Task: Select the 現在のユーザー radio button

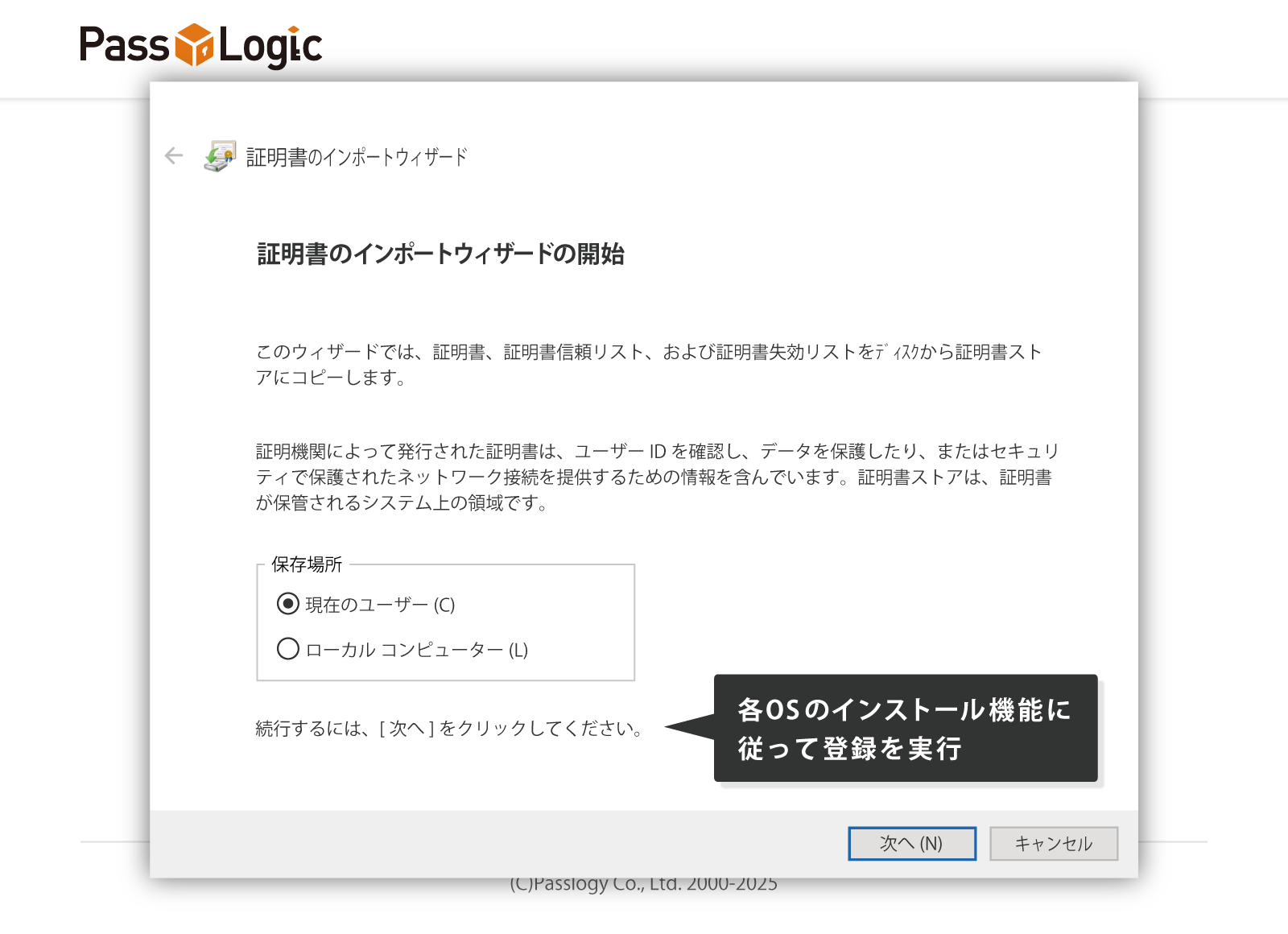Action: point(287,604)
